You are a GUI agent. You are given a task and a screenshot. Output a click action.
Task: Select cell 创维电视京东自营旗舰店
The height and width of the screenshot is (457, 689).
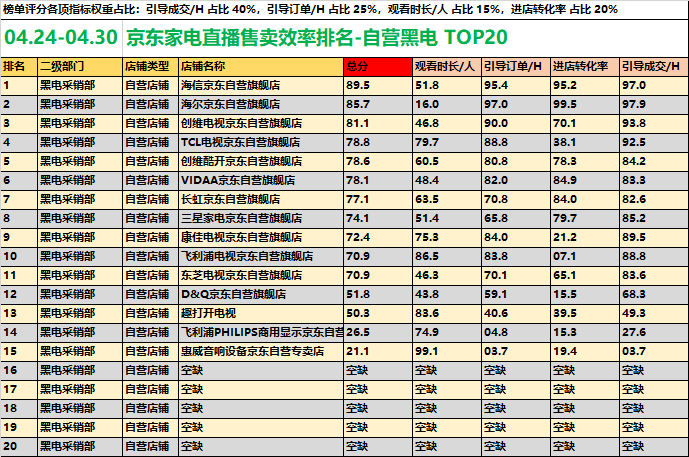(x=261, y=123)
